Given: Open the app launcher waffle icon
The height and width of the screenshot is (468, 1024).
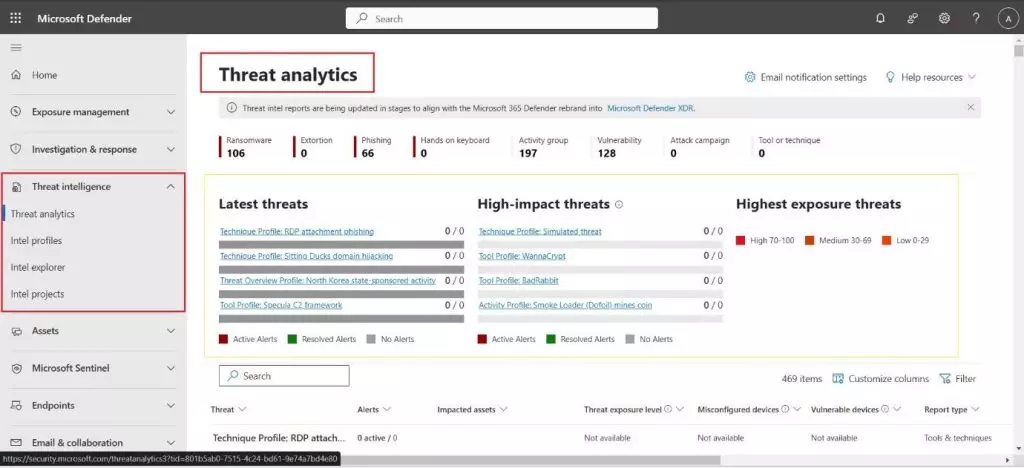Looking at the screenshot, I should click(16, 19).
